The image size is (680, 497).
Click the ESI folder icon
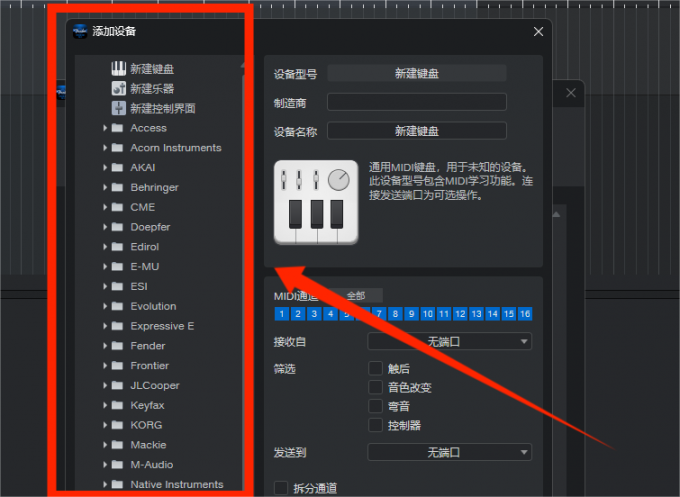point(117,286)
